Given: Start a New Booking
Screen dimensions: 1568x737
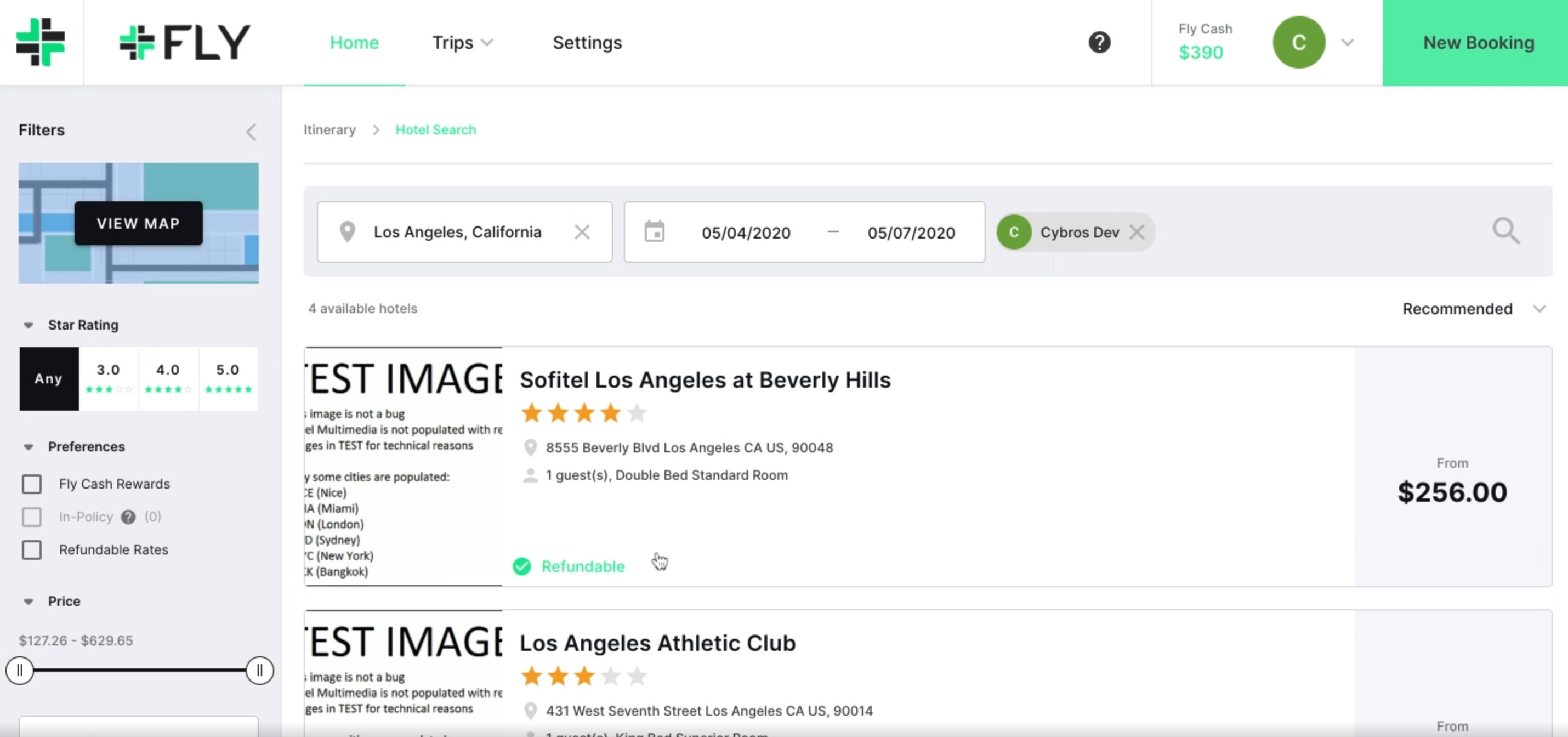Looking at the screenshot, I should 1475,43.
